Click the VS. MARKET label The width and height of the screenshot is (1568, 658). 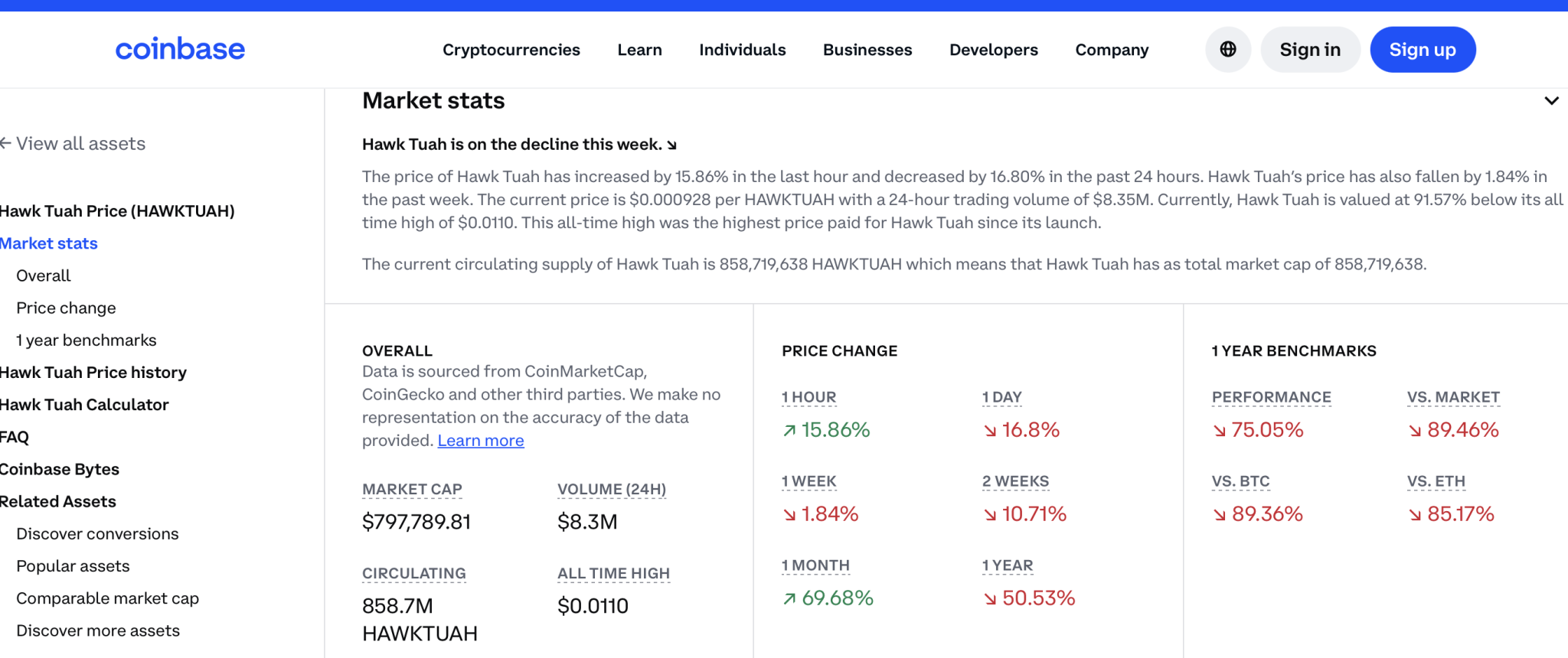pyautogui.click(x=1453, y=397)
